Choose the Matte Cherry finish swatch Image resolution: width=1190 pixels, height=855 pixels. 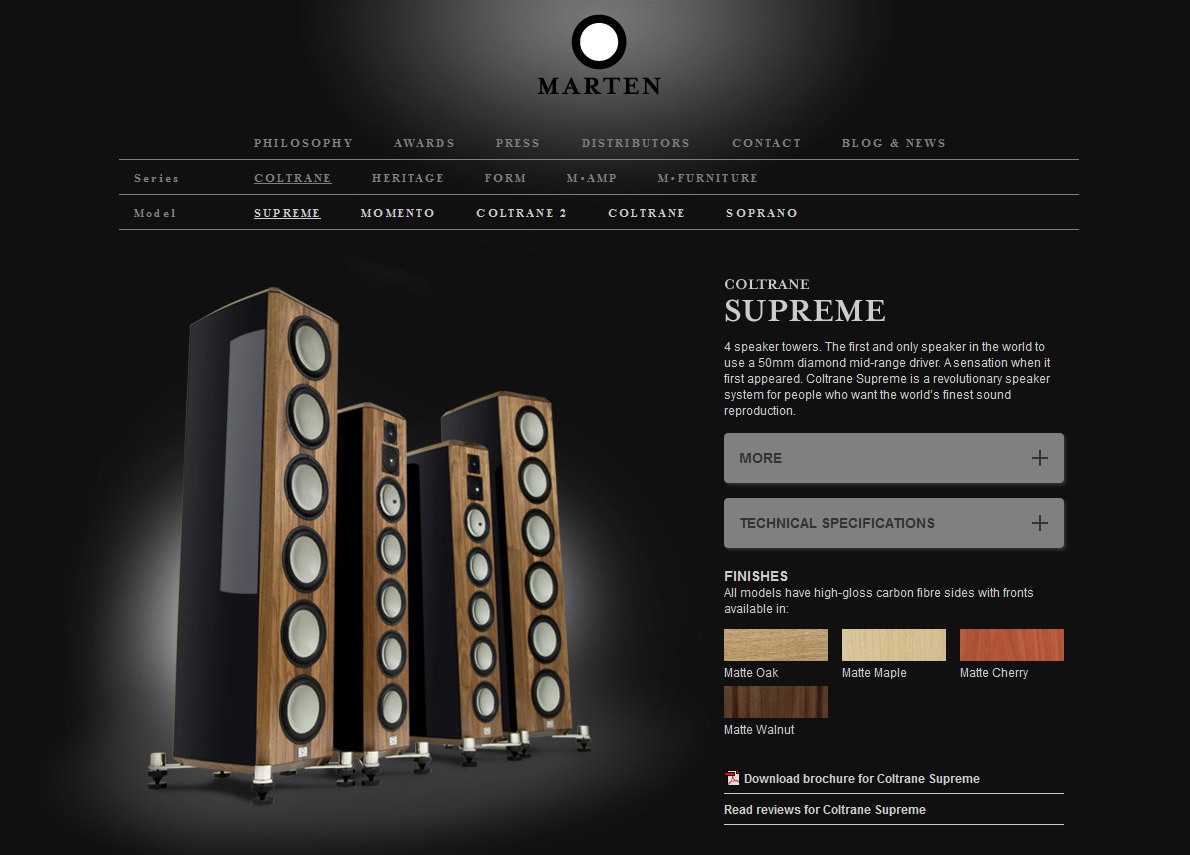pyautogui.click(x=1012, y=645)
